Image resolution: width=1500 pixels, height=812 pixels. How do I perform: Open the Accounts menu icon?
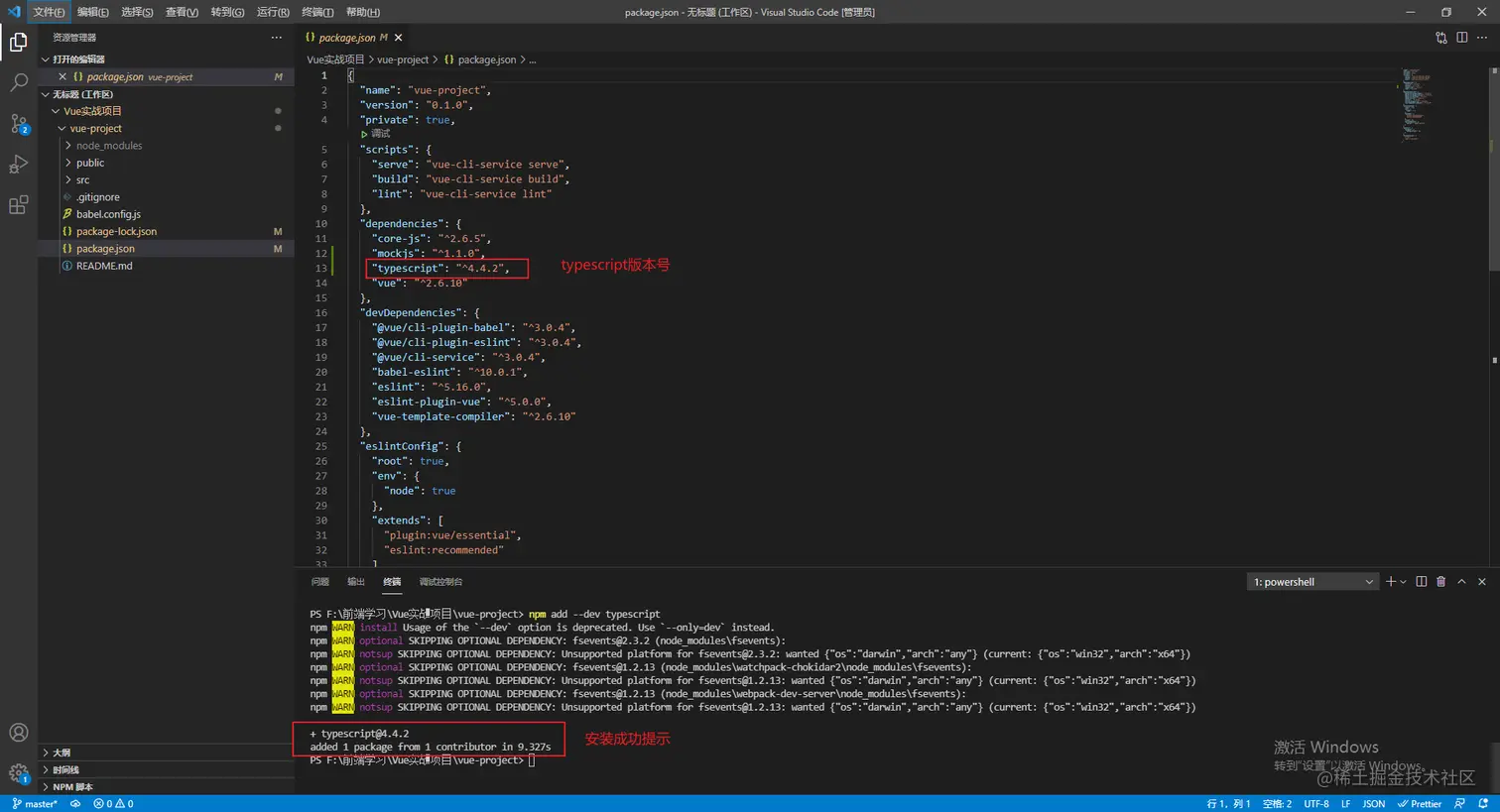pos(19,733)
